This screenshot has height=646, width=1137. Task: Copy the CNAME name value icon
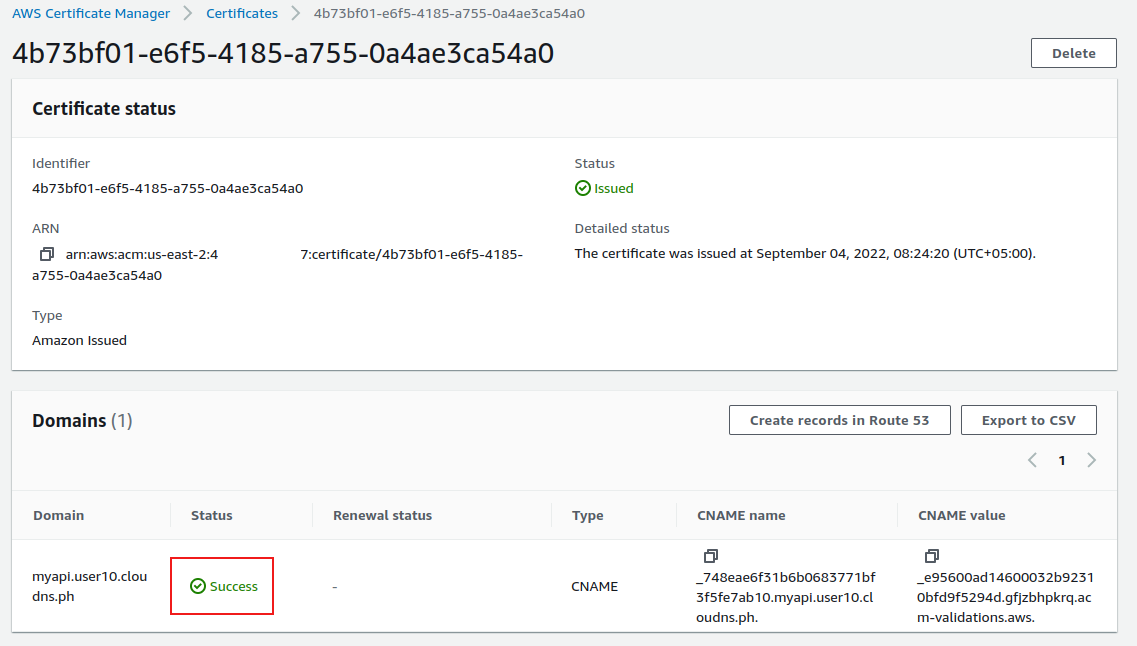[x=711, y=555]
